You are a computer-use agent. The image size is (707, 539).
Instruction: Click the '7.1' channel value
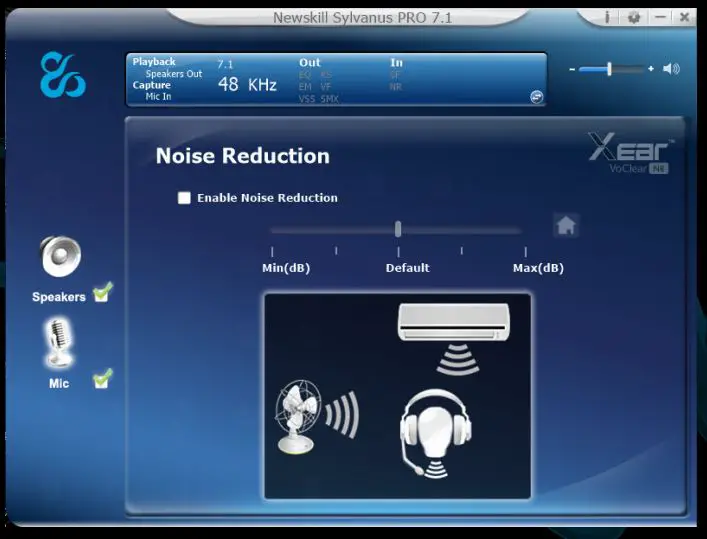tap(225, 64)
